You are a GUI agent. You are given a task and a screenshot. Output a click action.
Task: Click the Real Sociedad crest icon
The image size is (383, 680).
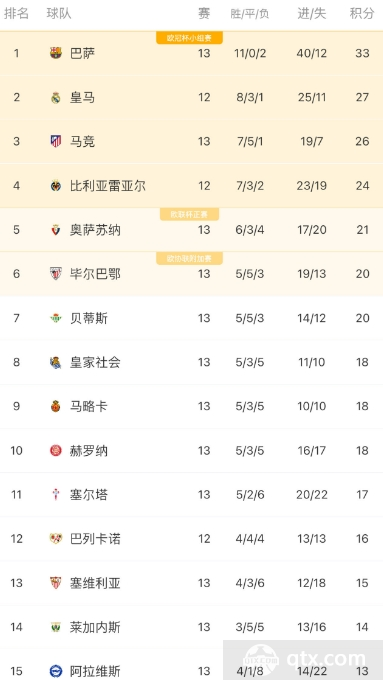tap(56, 362)
